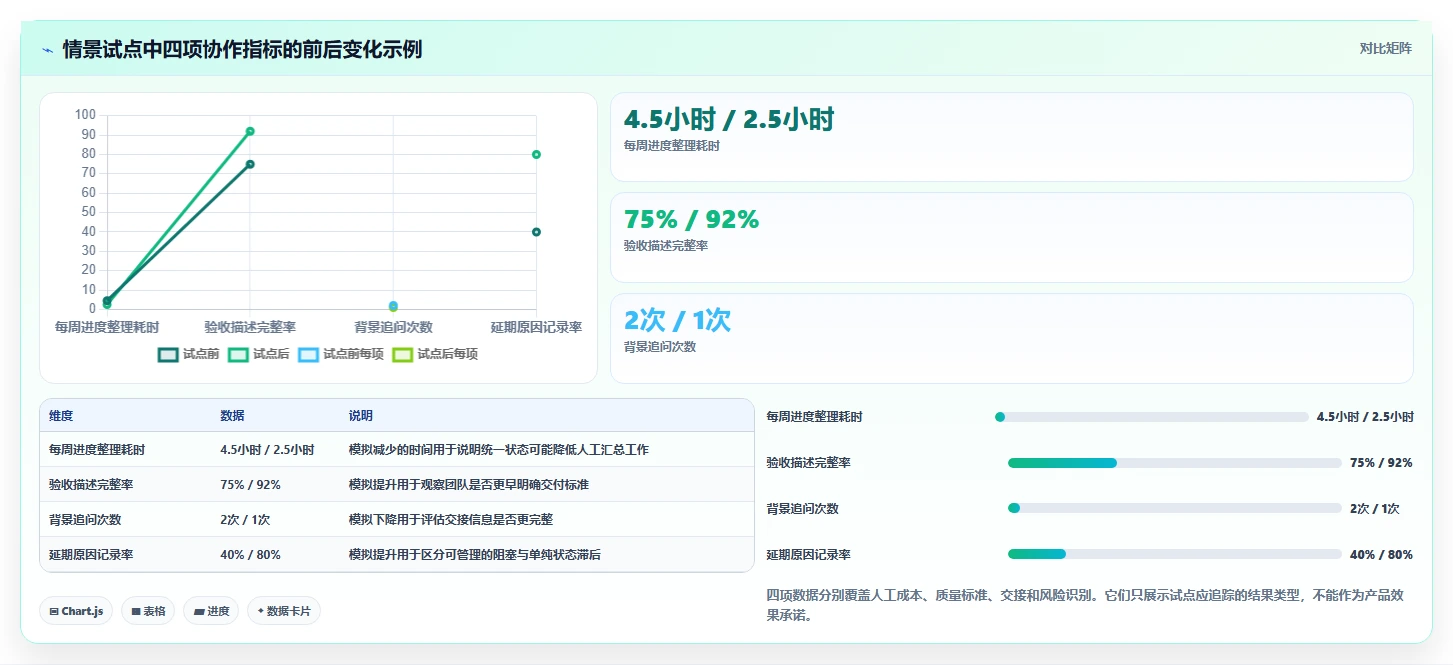Open the 4.5小时 / 2.5小时 data card
Viewport: 1453px width, 665px height.
point(1012,137)
